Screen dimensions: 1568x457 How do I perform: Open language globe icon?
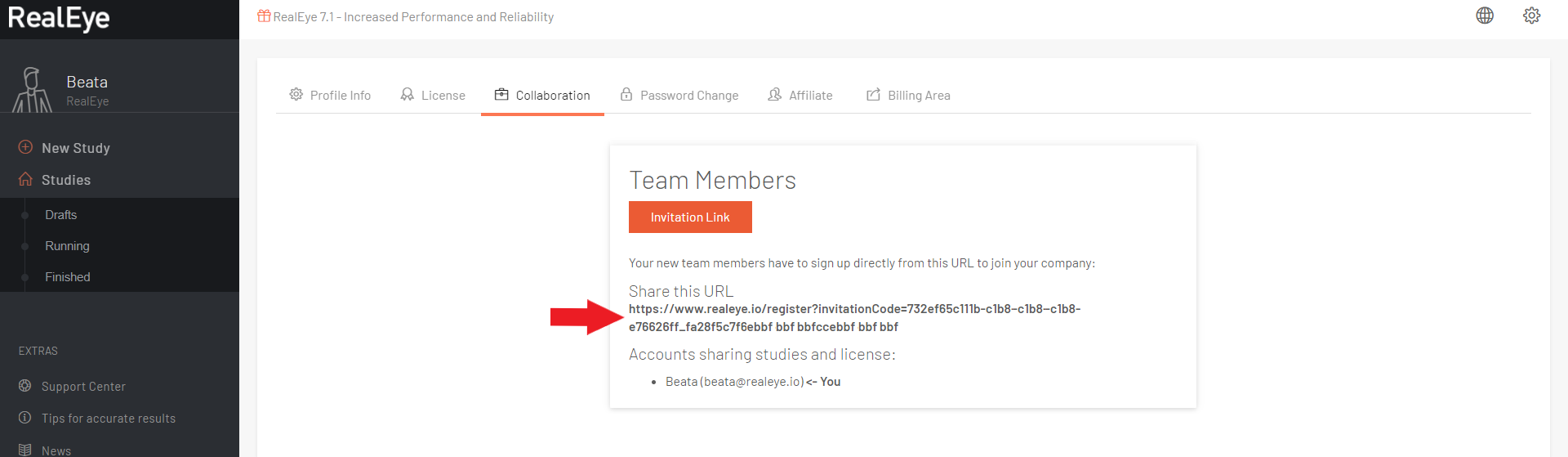(1485, 16)
